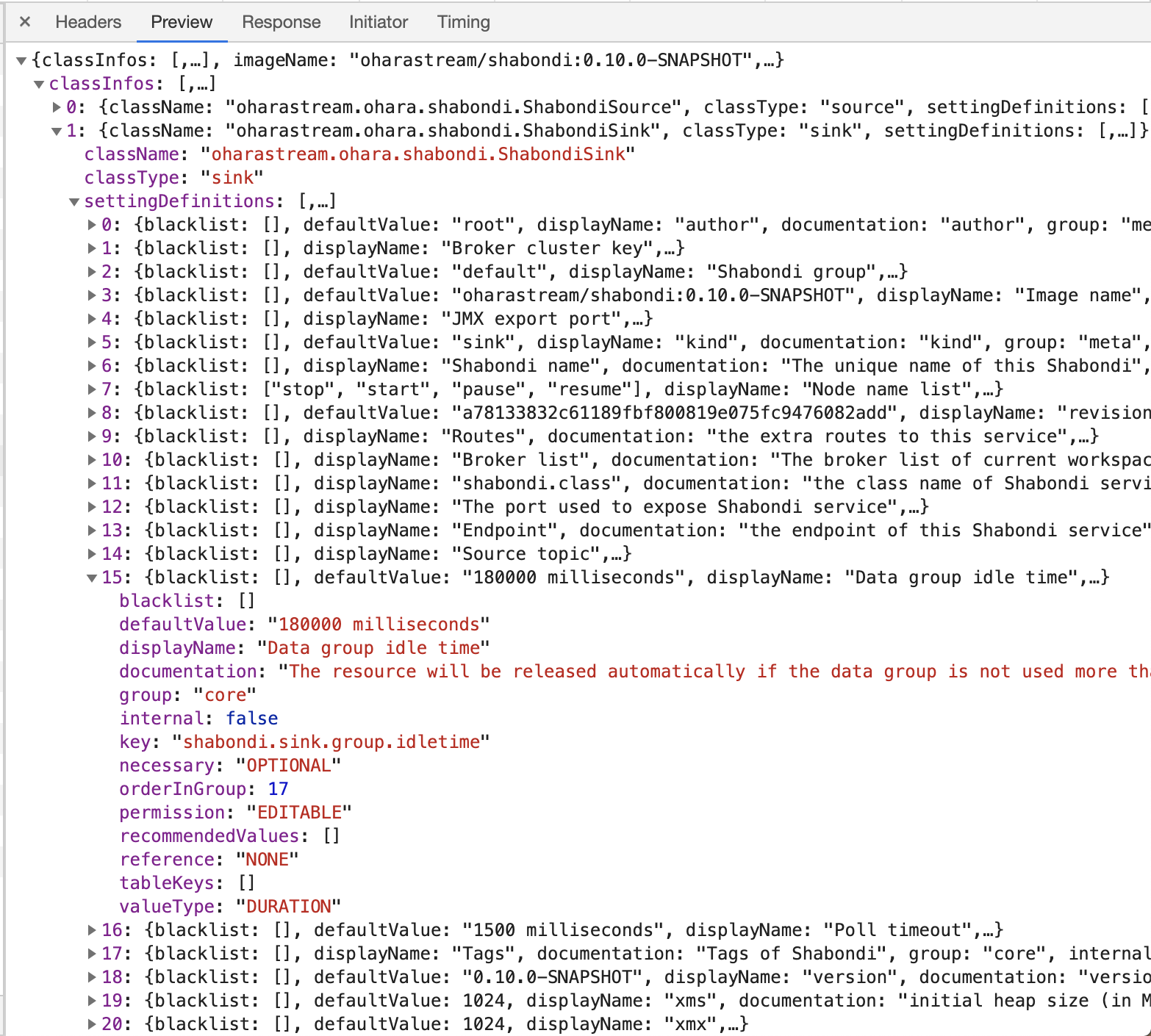1151x1036 pixels.
Task: Expand setting 9 Routes
Action: [x=92, y=436]
